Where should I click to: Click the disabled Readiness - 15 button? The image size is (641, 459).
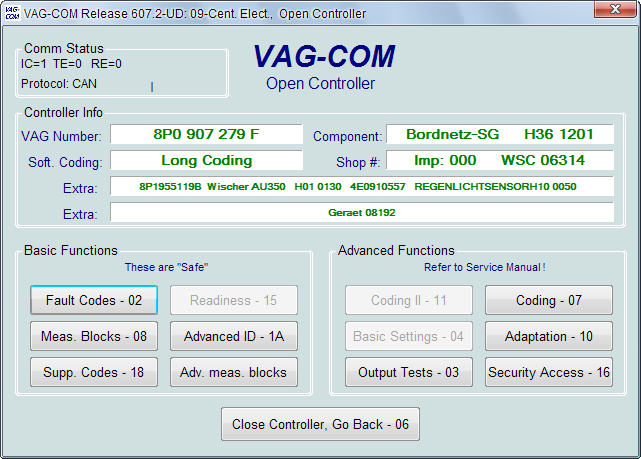[233, 300]
